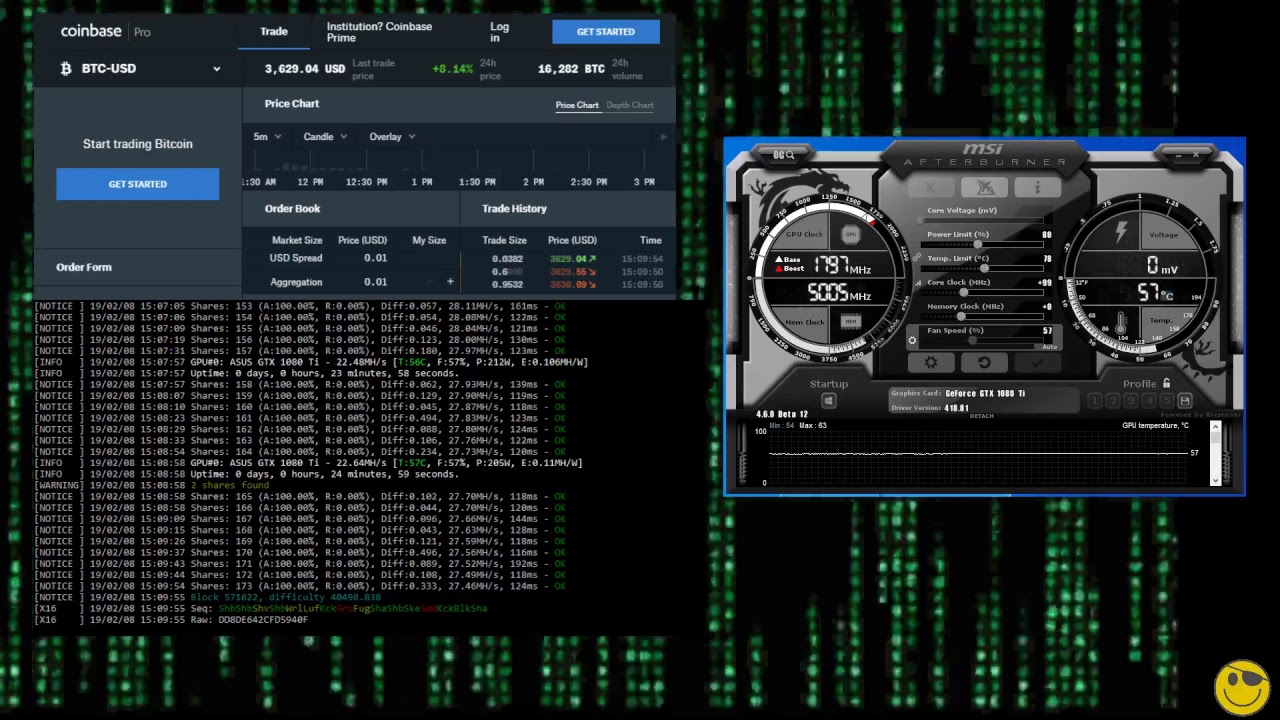Open Institution? Coinbase Prime link

(379, 32)
